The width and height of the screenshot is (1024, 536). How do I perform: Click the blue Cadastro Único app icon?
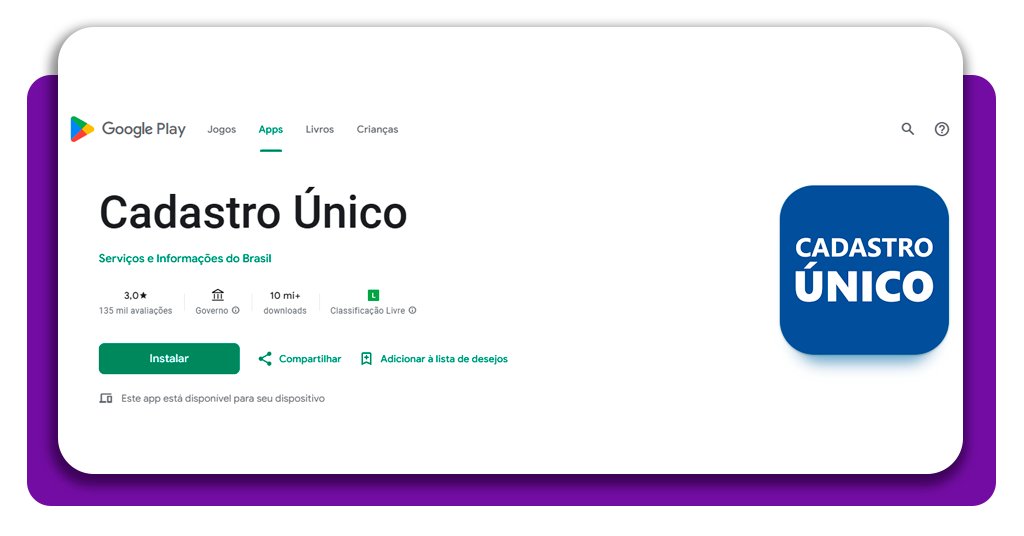tap(864, 270)
